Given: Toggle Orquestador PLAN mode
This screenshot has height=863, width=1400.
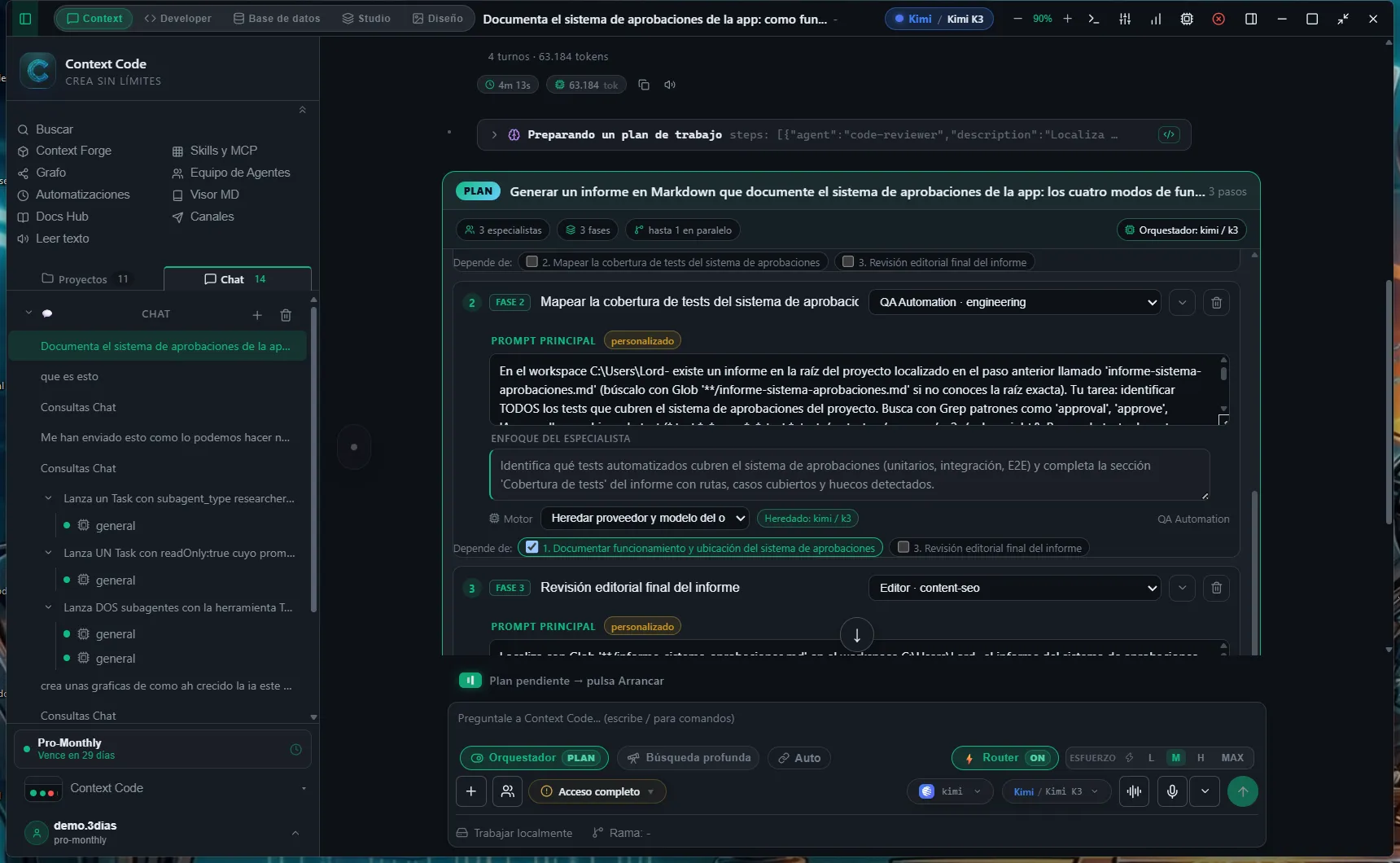Looking at the screenshot, I should point(534,758).
